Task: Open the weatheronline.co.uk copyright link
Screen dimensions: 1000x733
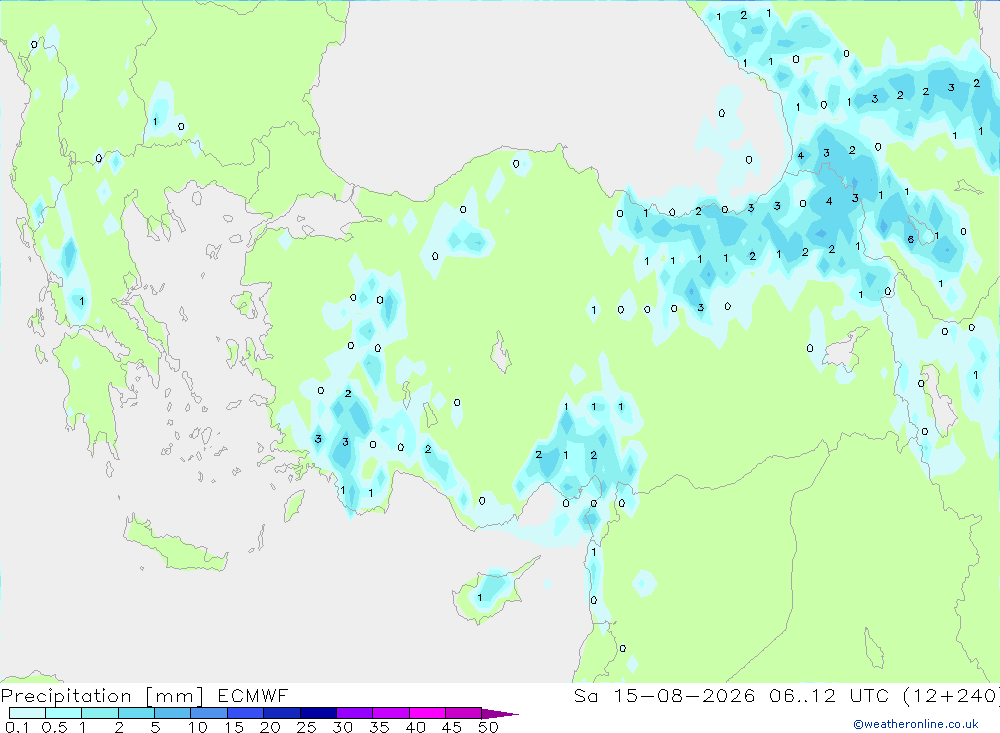Action: click(916, 724)
